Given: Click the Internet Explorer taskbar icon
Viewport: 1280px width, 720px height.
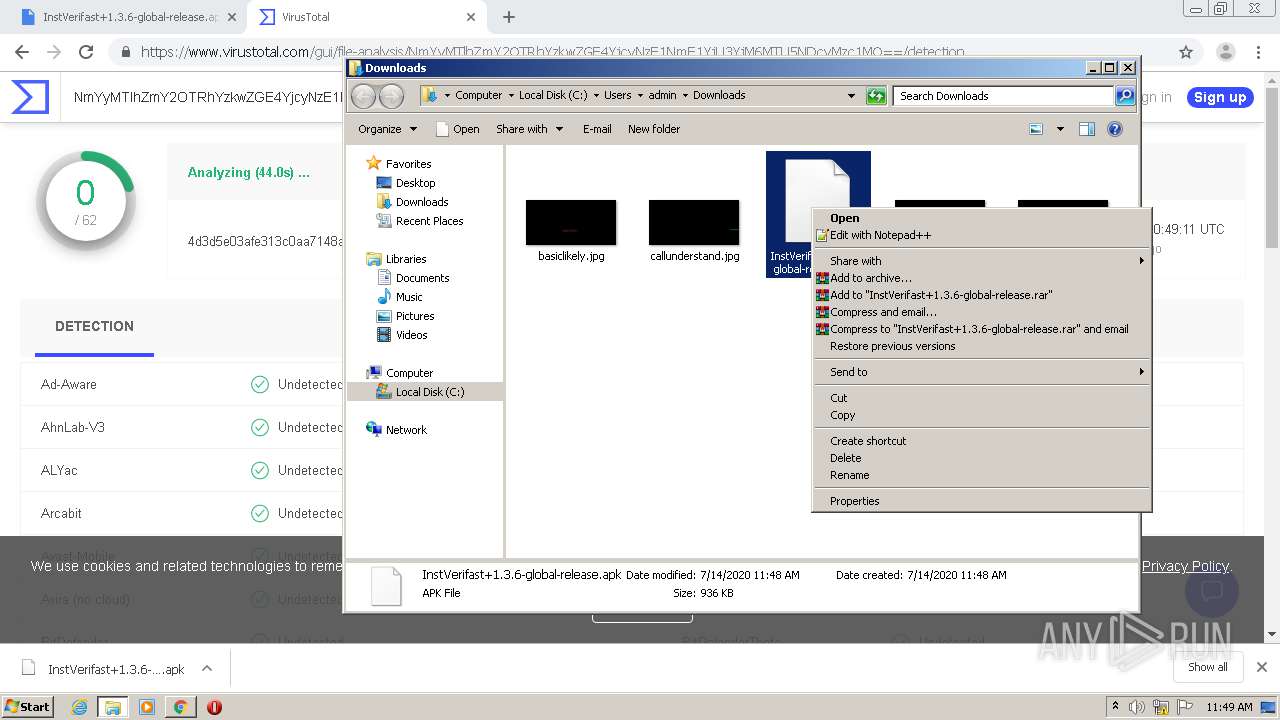Looking at the screenshot, I should point(79,707).
